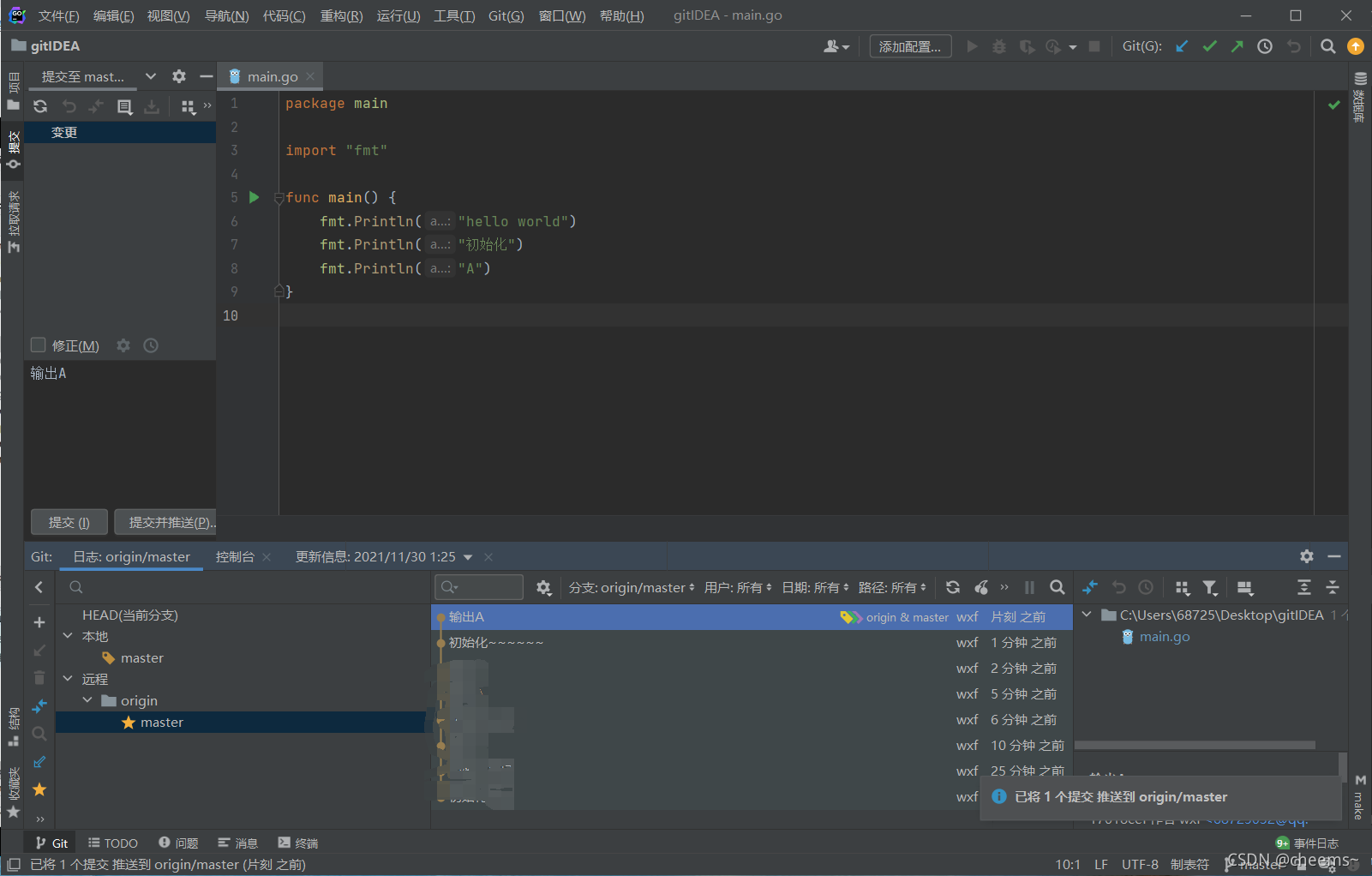1372x876 pixels.
Task: Open the Git log settings gear
Action: [x=543, y=587]
